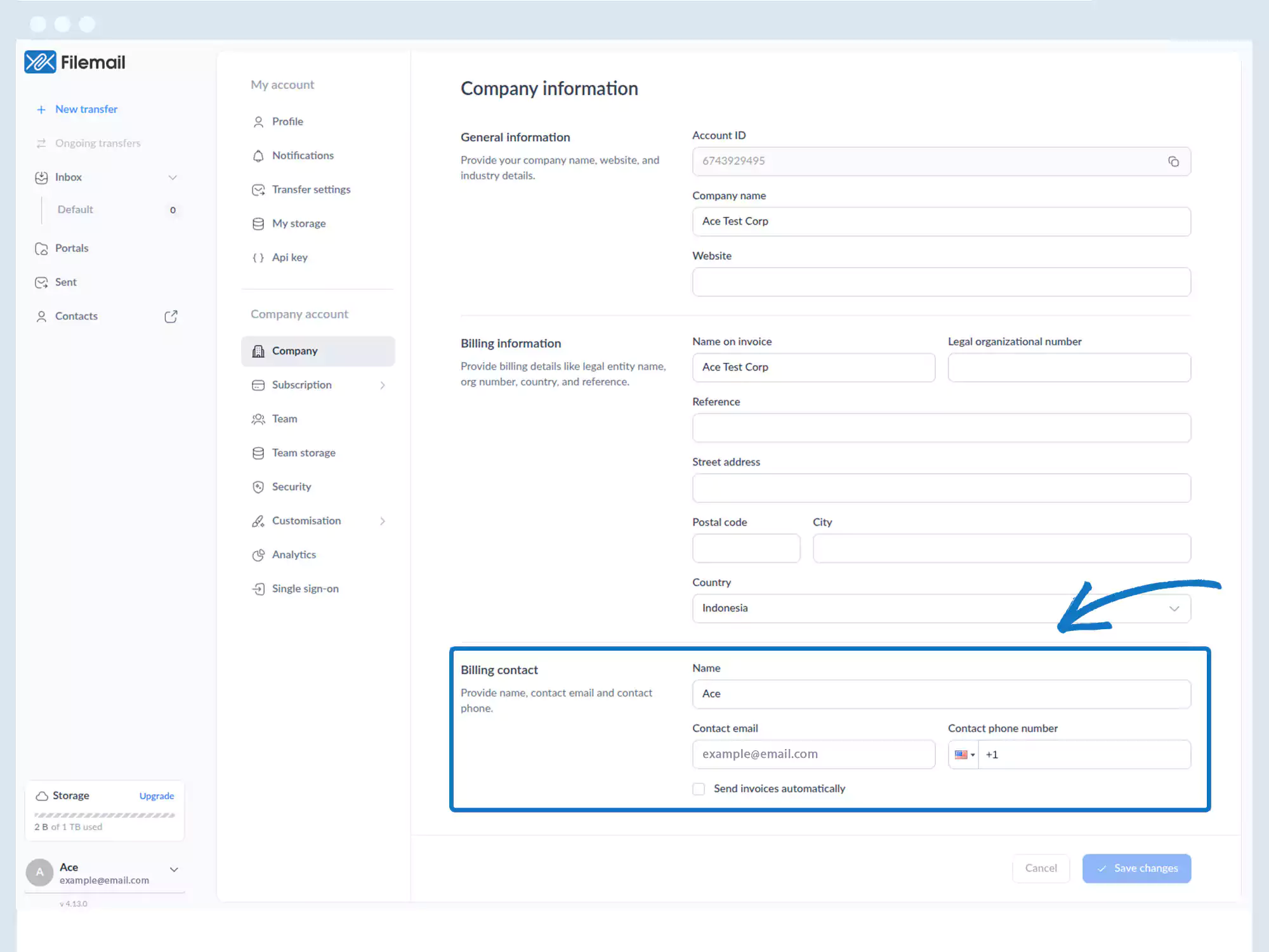Viewport: 1269px width, 952px height.
Task: Click the Single sign-on icon
Action: point(258,589)
